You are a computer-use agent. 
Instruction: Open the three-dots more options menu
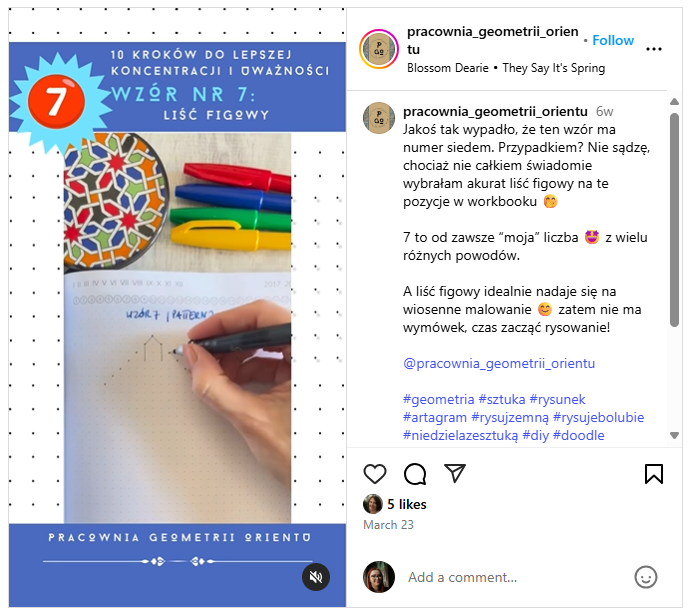pos(654,49)
